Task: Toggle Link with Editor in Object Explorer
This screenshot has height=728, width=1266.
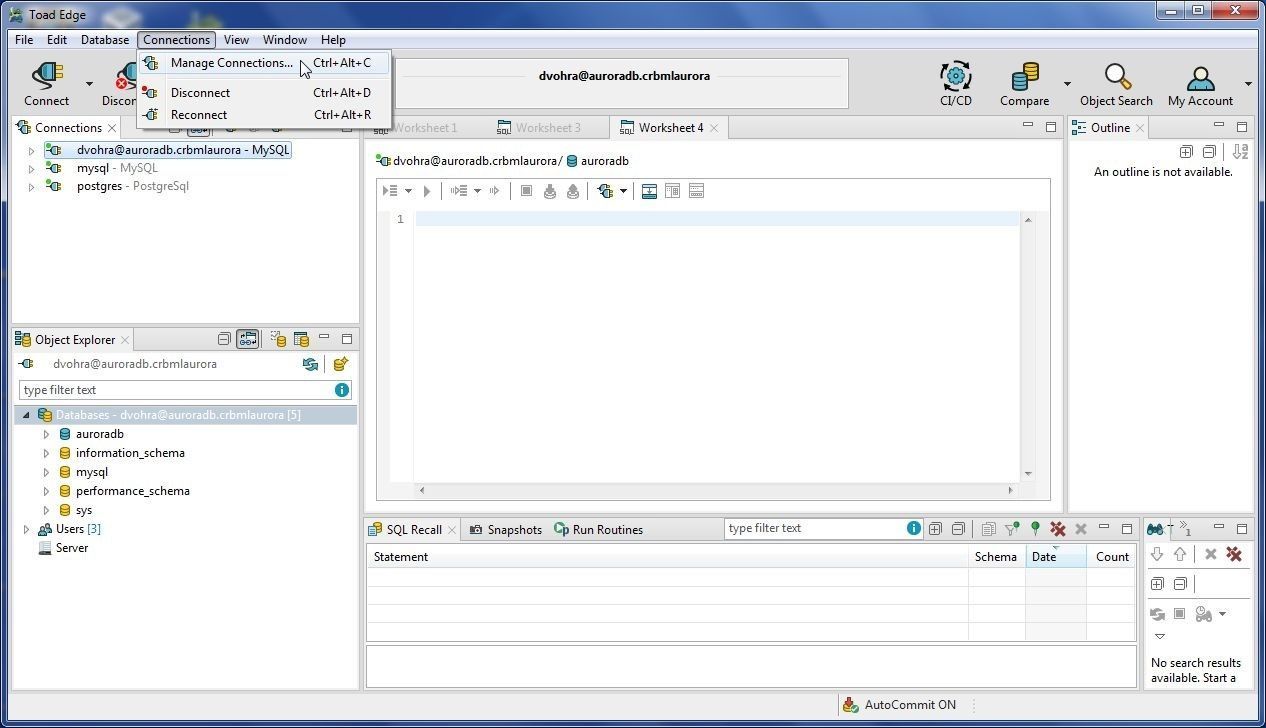Action: (x=247, y=340)
